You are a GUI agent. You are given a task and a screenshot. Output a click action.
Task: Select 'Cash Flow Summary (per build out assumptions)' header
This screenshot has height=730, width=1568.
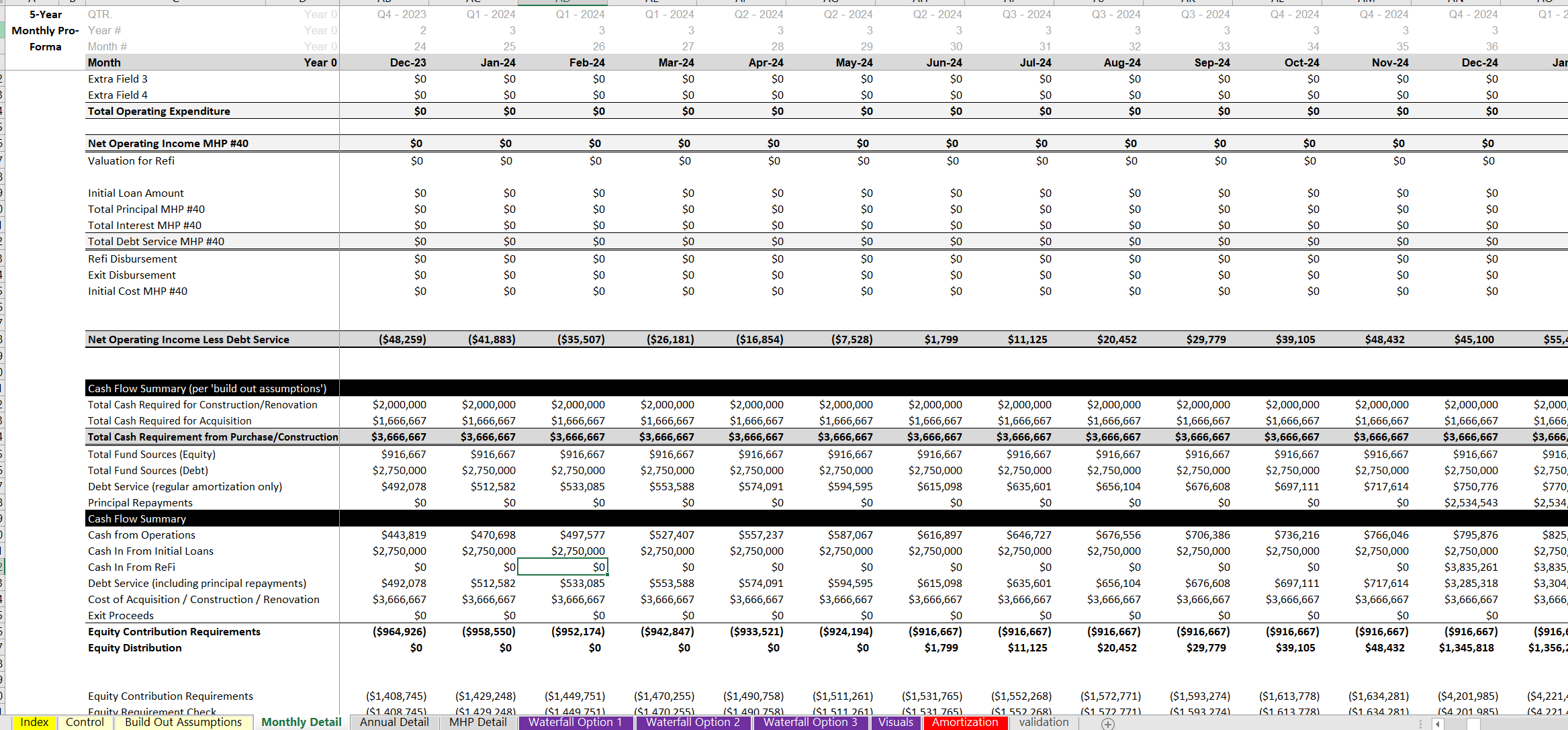[207, 388]
